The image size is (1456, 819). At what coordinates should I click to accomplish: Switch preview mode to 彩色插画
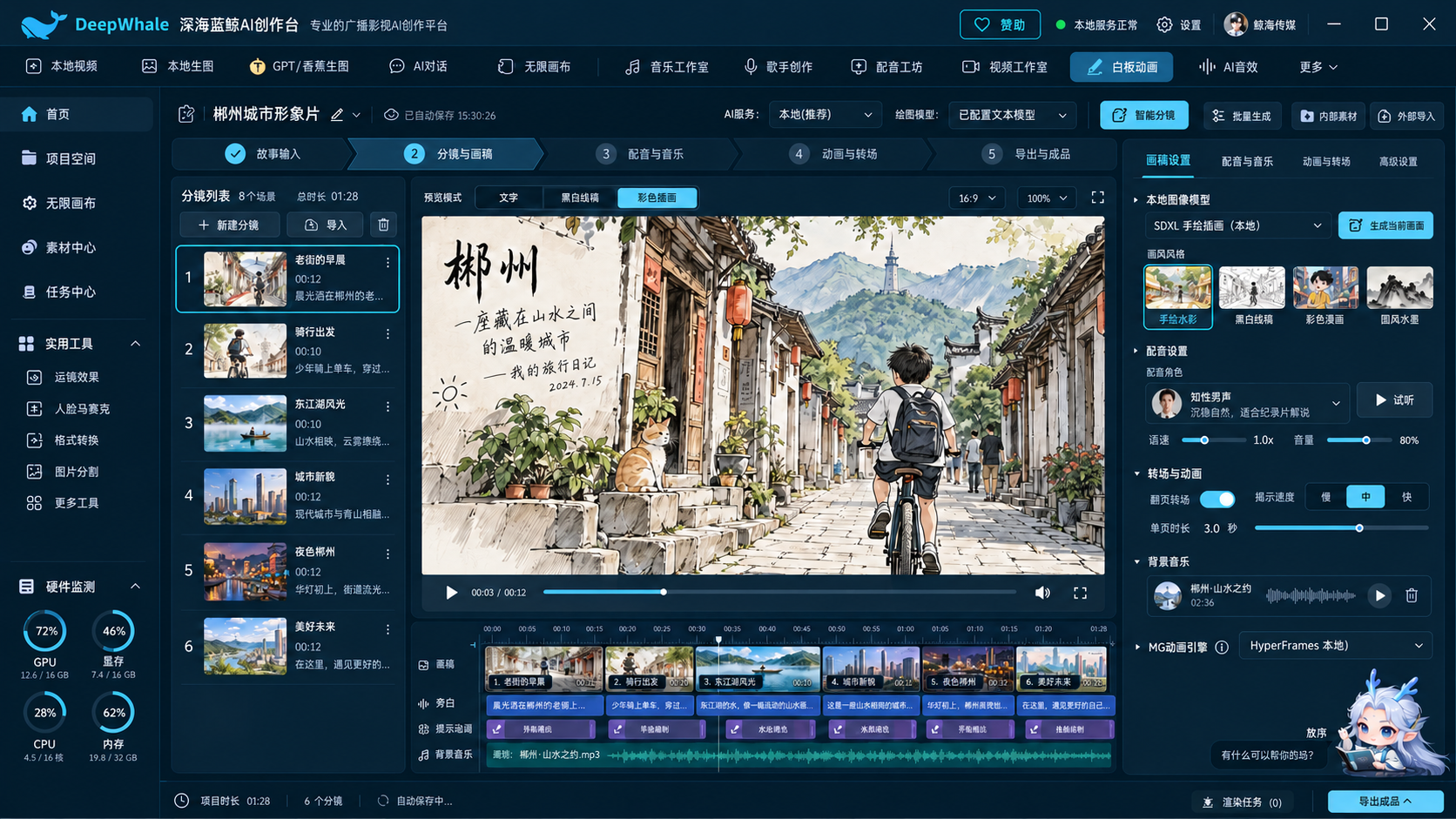tap(657, 198)
